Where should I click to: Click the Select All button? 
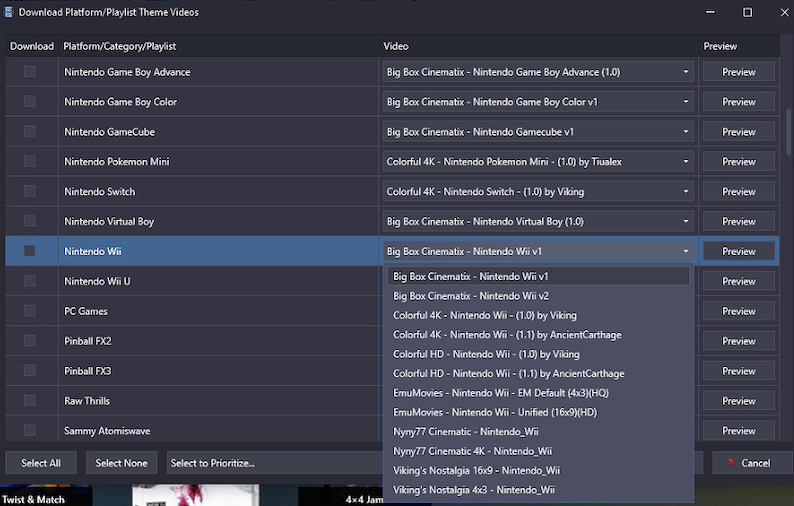(41, 463)
